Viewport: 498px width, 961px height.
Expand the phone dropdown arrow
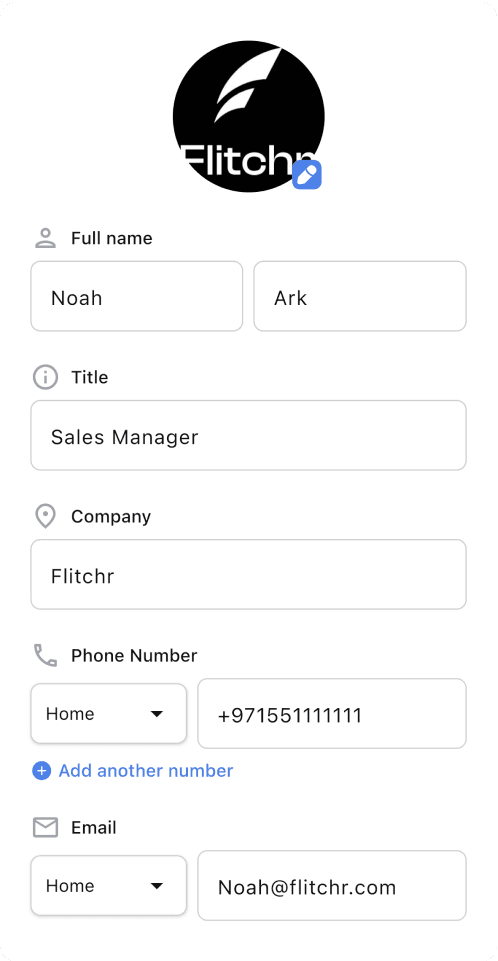tap(157, 714)
